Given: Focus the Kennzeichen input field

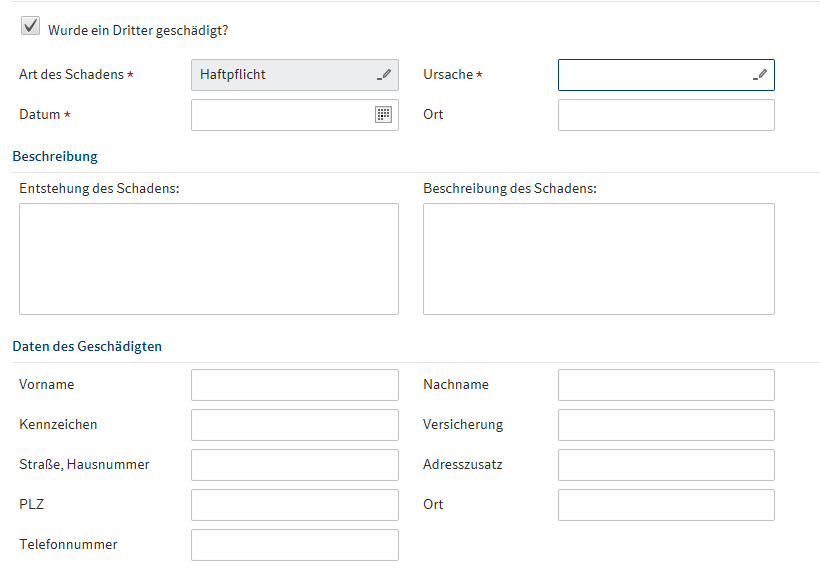Looking at the screenshot, I should click(294, 425).
